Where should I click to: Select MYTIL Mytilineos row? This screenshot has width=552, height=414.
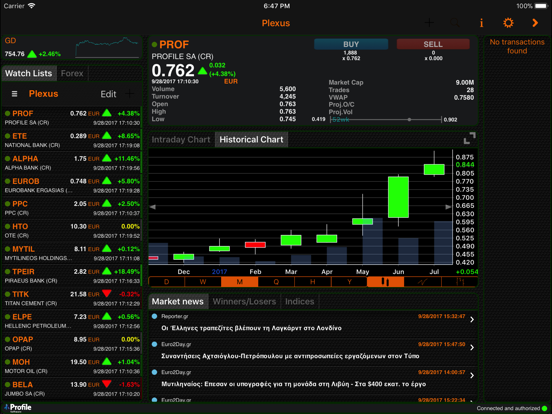coord(72,253)
